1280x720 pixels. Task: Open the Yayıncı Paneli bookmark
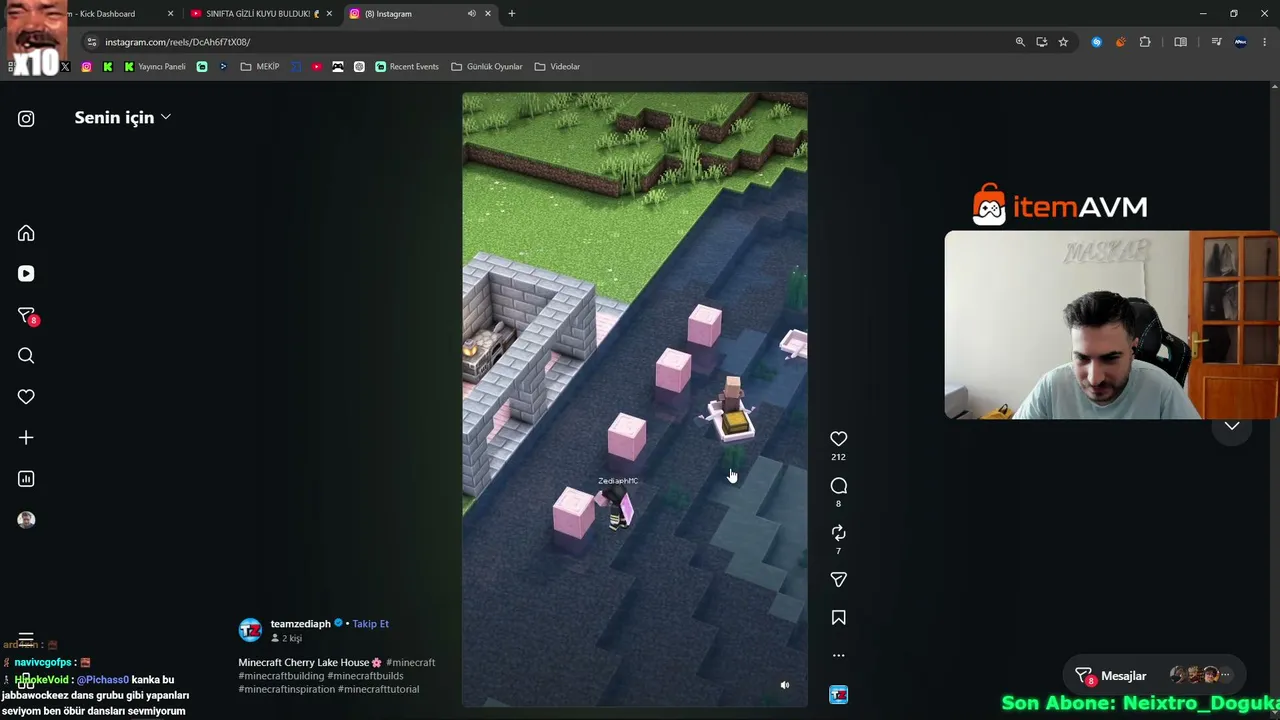155,67
